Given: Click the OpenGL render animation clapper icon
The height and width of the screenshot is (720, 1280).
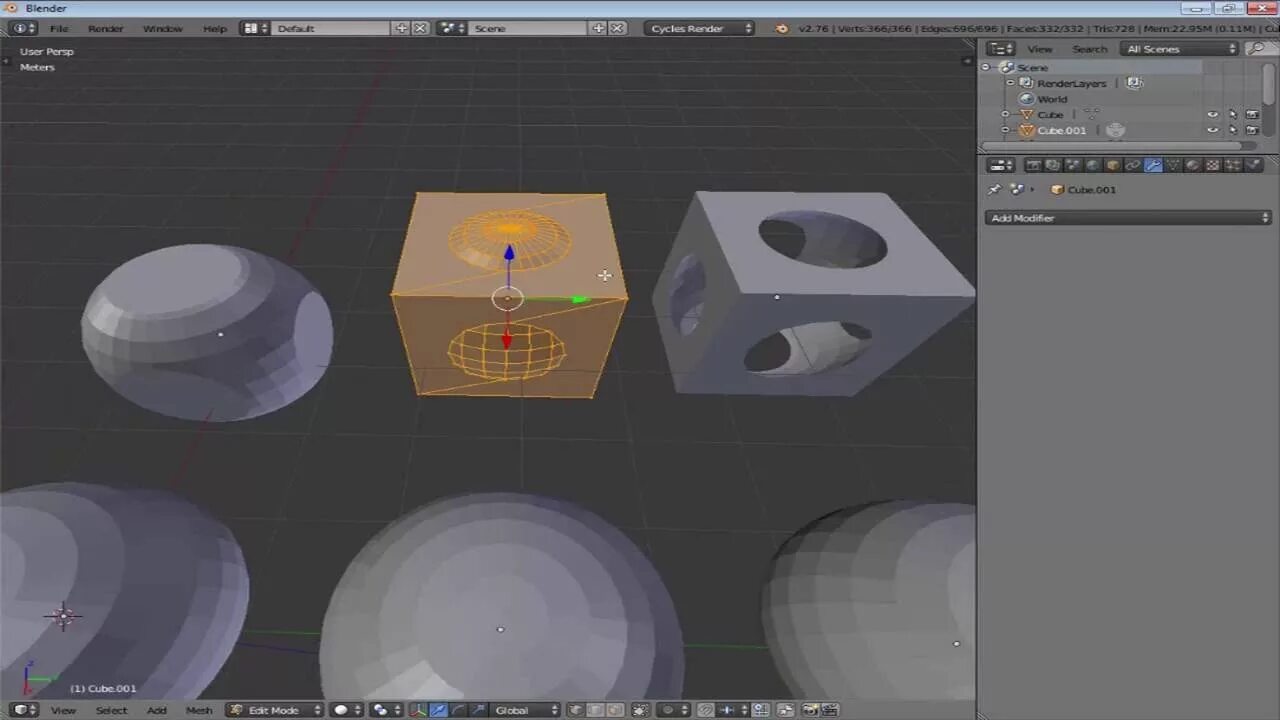Looking at the screenshot, I should [831, 710].
